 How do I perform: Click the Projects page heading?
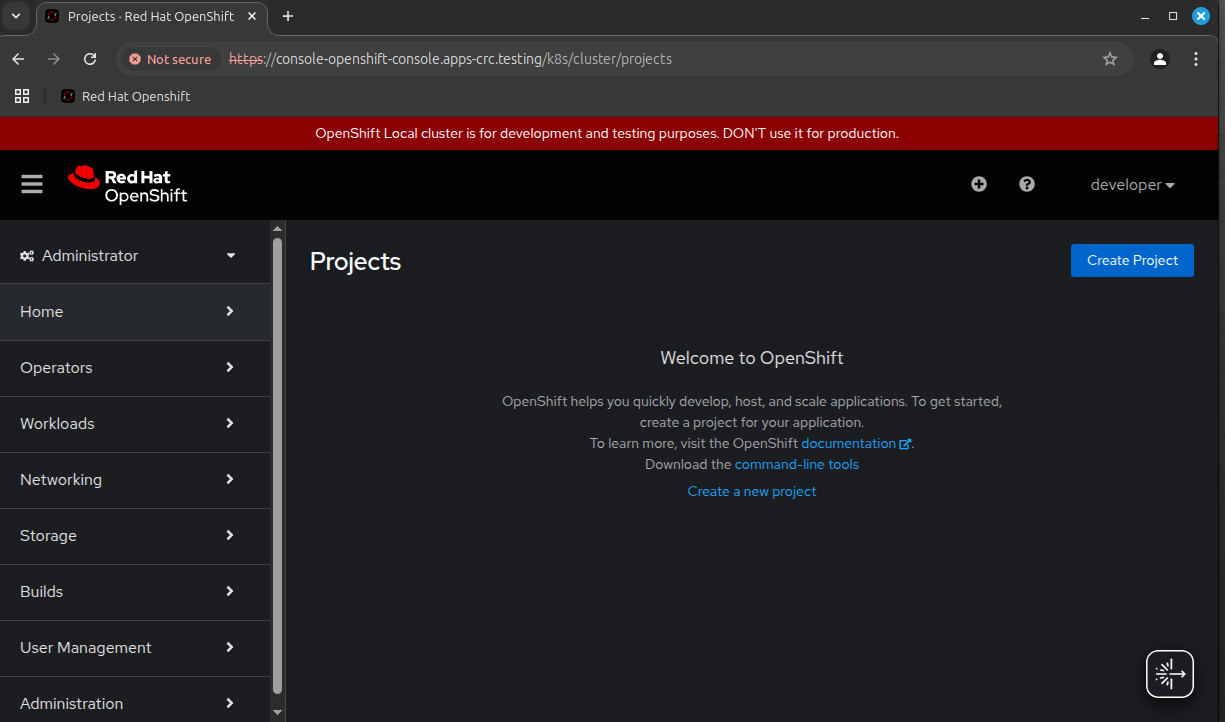point(355,261)
